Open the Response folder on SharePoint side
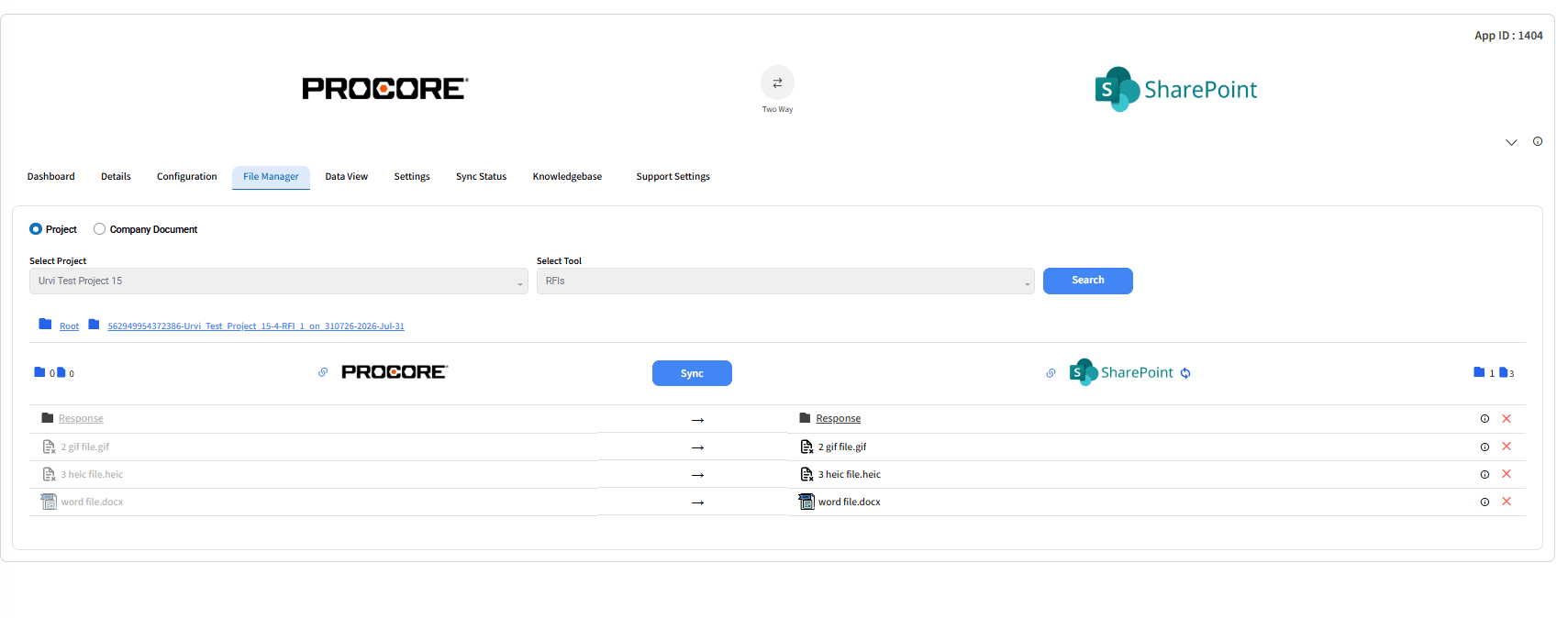 coord(839,419)
